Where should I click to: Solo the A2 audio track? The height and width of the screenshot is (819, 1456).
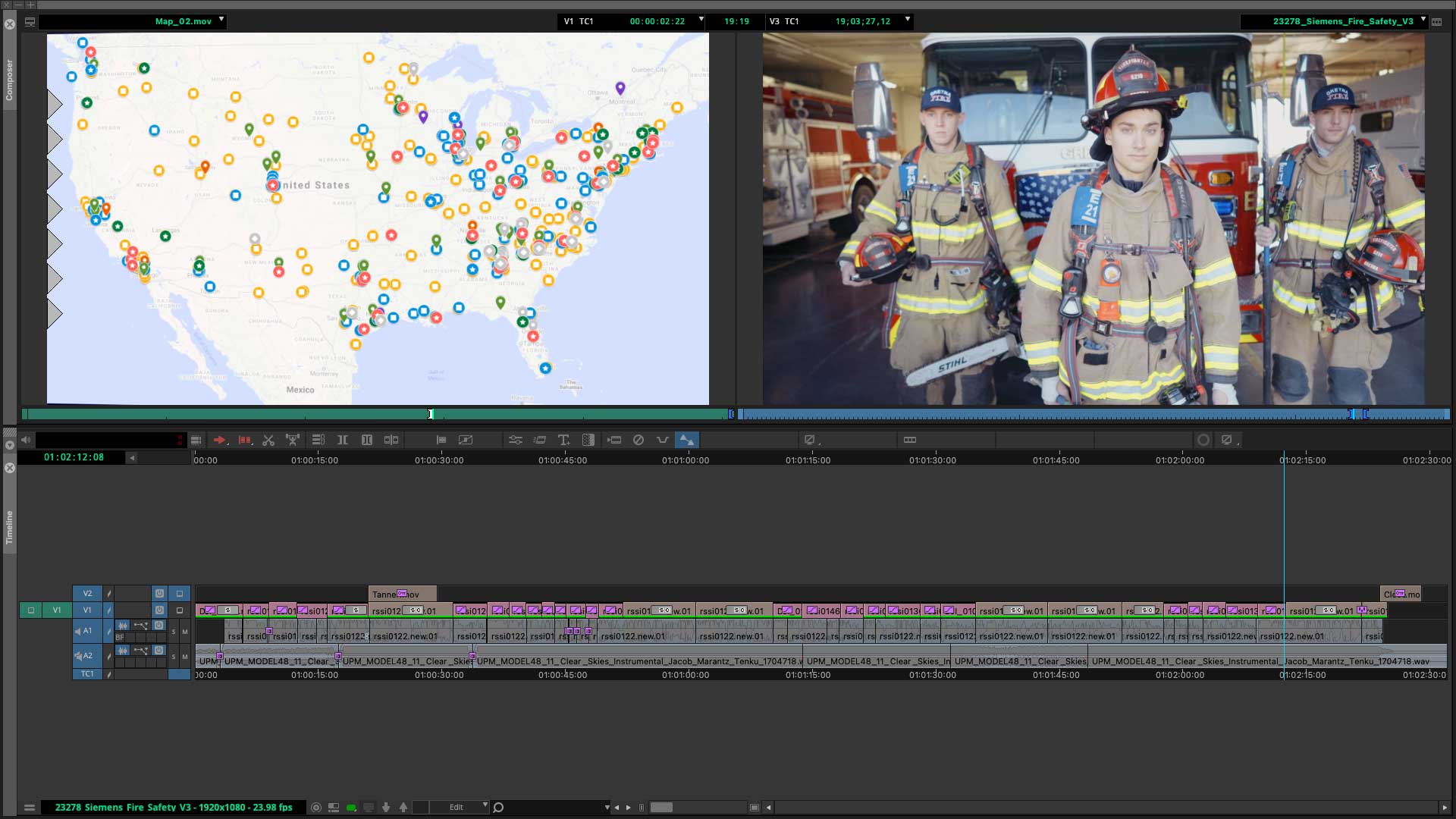click(174, 657)
